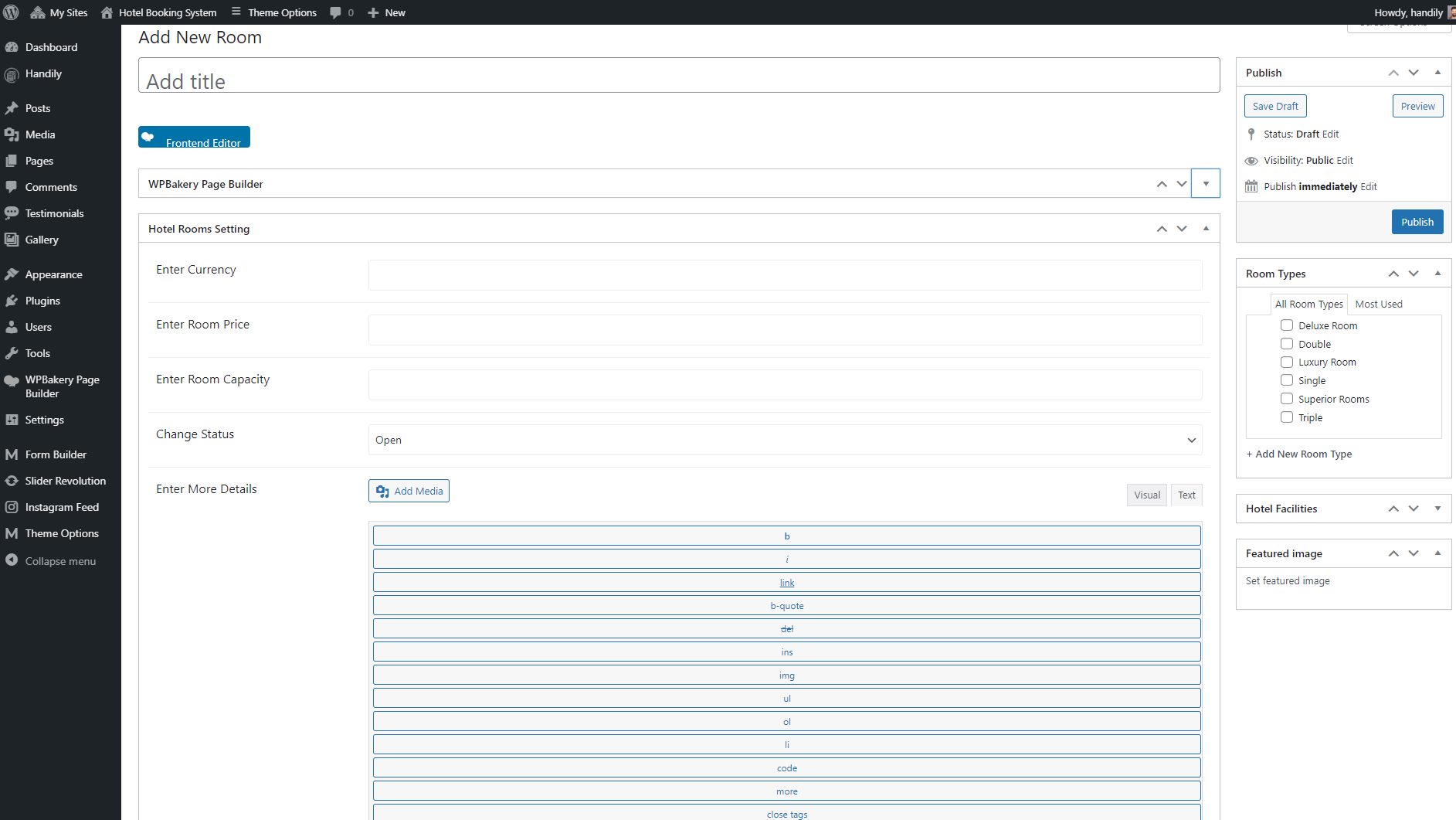1456x820 pixels.
Task: Click the WordPress logo icon
Action: (11, 12)
